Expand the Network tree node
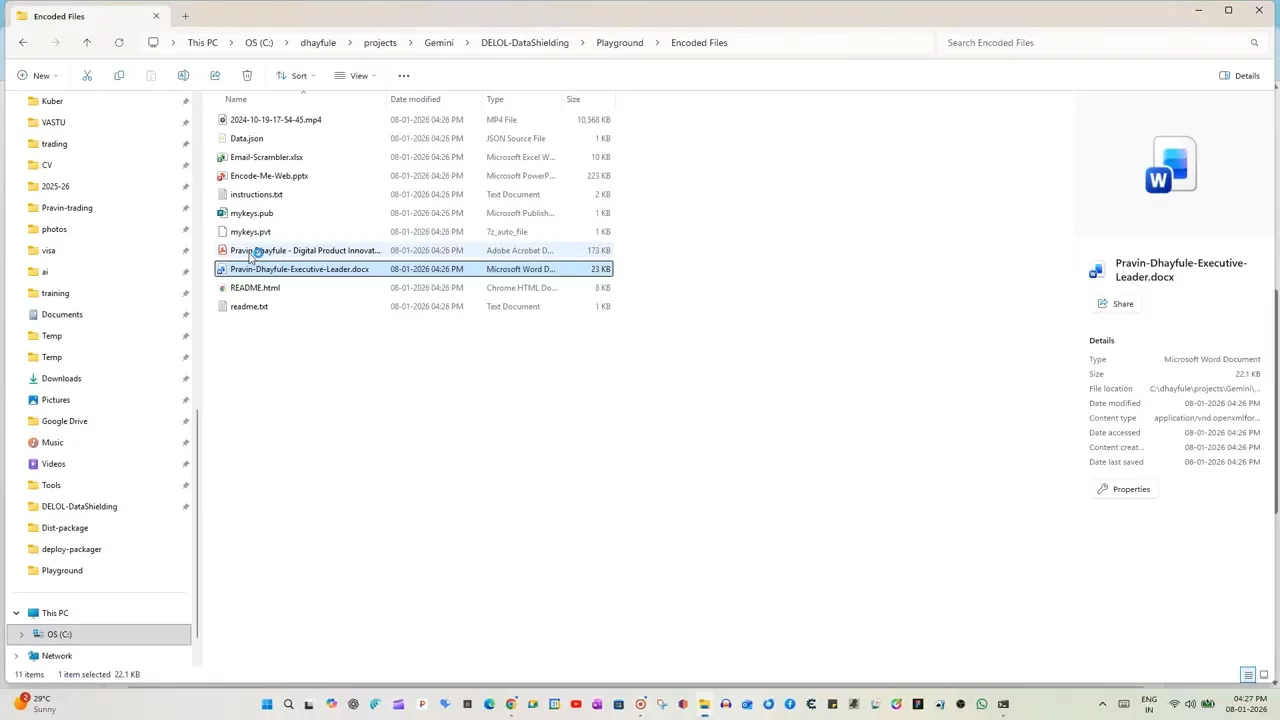Image resolution: width=1280 pixels, height=720 pixels. (16, 656)
